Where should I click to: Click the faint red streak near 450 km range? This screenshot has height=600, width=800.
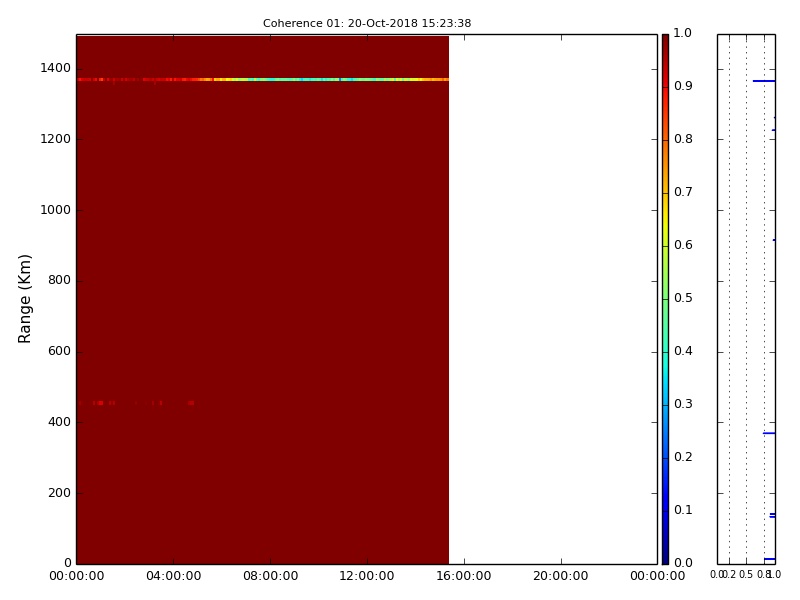coord(137,403)
